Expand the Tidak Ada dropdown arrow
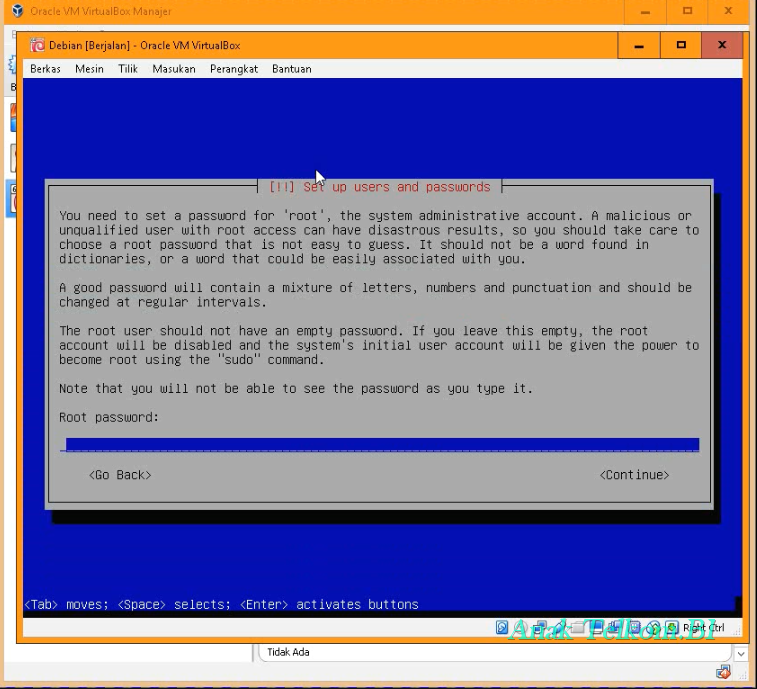This screenshot has width=757, height=689. tap(741, 654)
